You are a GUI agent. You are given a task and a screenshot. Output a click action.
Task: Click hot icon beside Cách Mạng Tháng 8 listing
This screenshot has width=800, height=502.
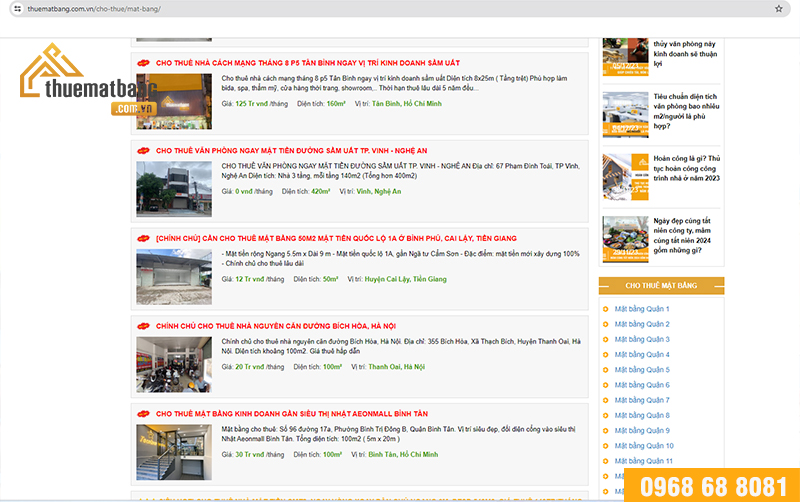tap(143, 63)
